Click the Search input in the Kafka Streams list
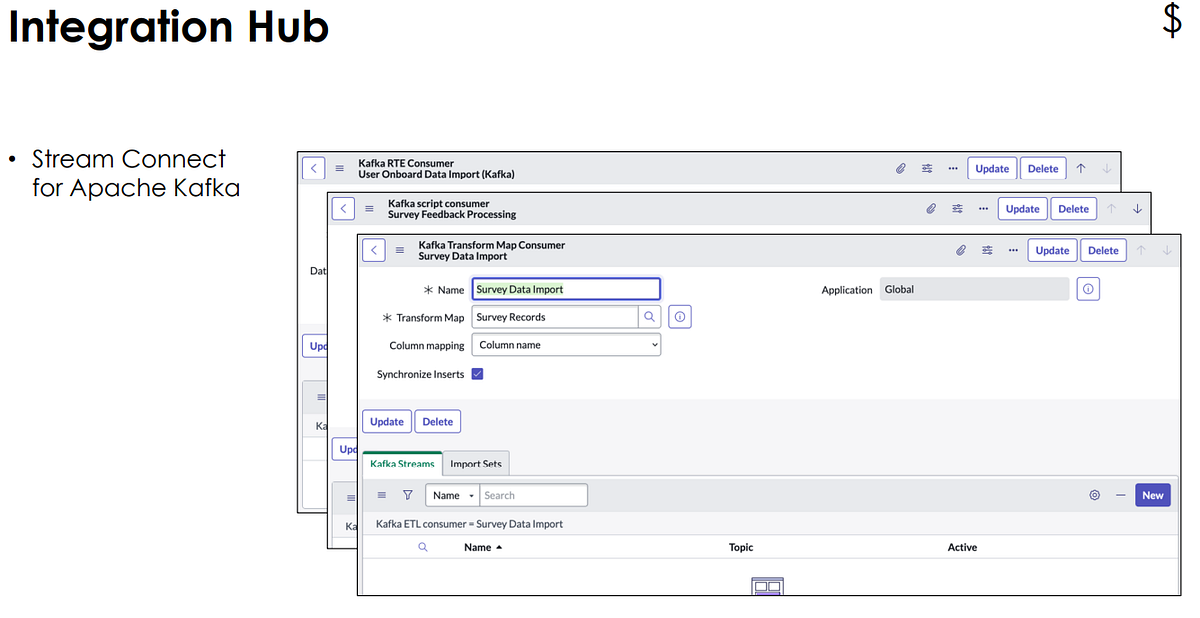 tap(533, 494)
